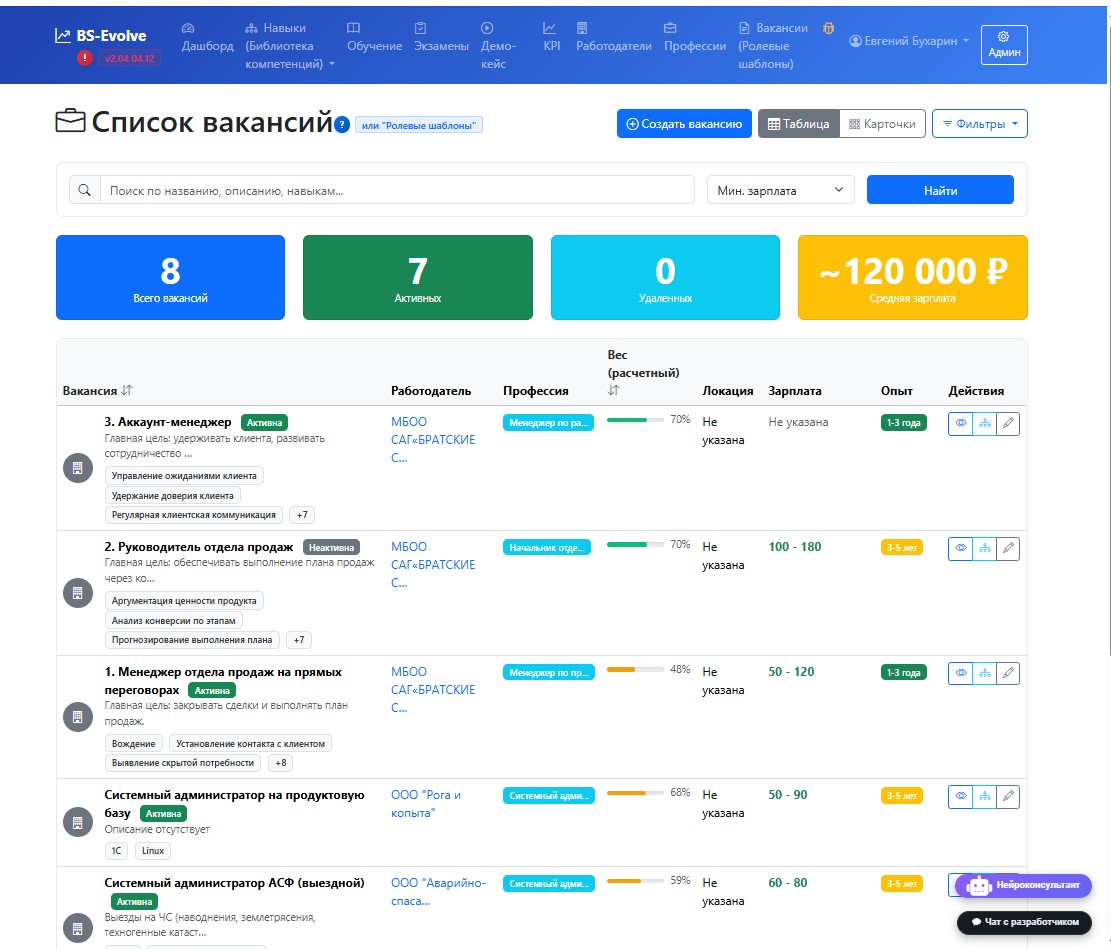Expand the +7 skills of Руководитель отдела продаж
The height and width of the screenshot is (949, 1111).
click(299, 639)
